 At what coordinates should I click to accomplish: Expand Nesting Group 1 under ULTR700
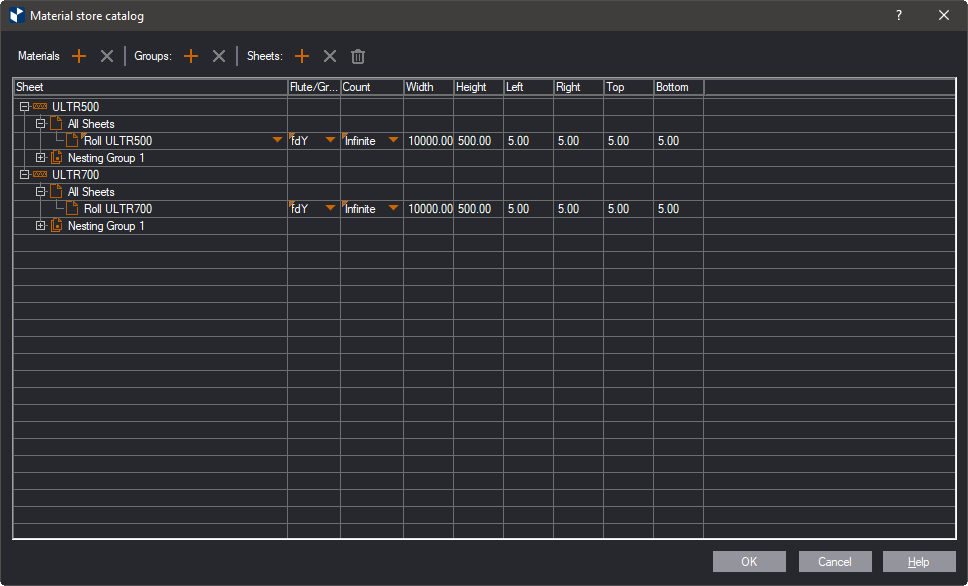tap(40, 226)
